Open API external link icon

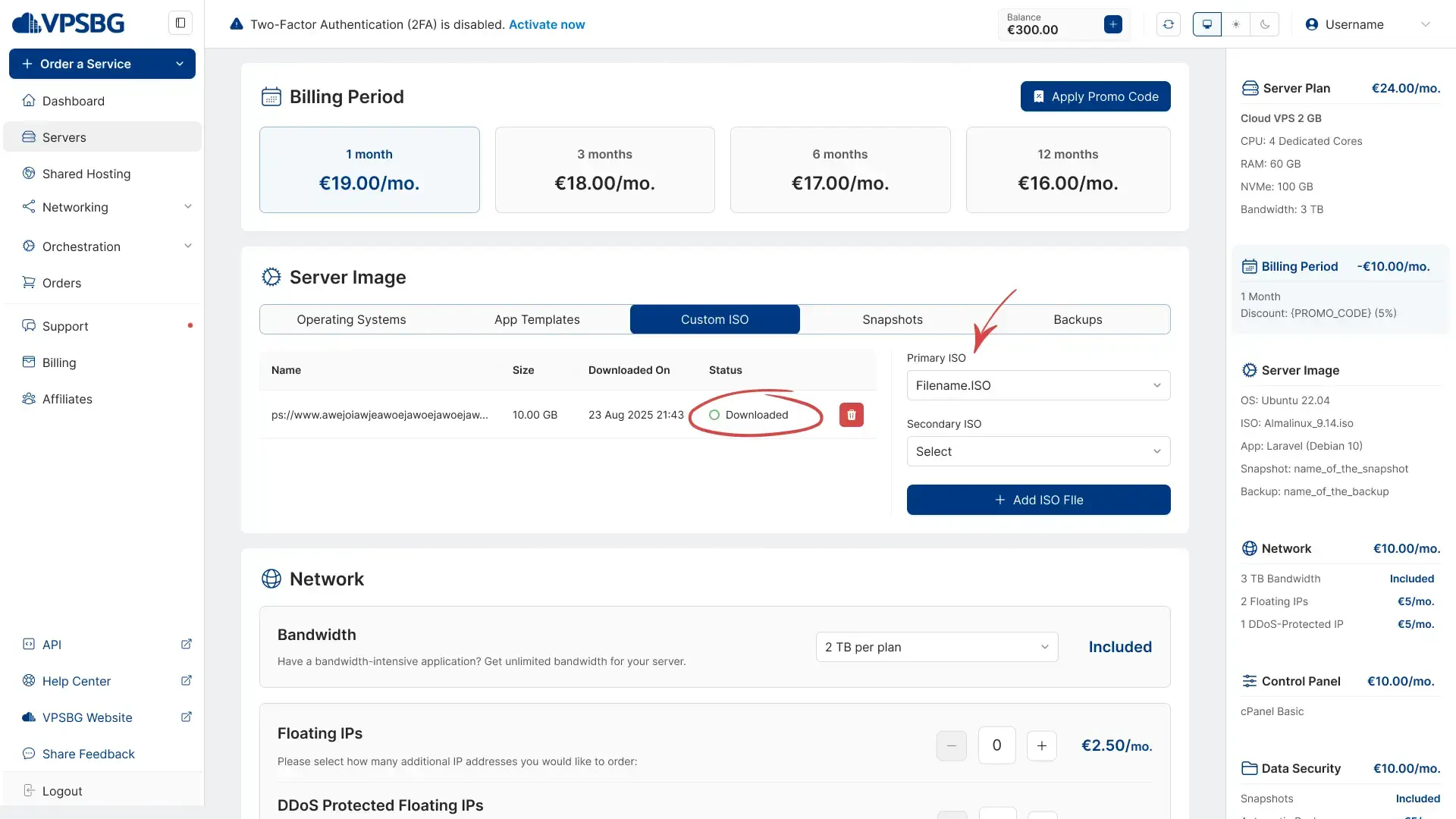pyautogui.click(x=186, y=644)
